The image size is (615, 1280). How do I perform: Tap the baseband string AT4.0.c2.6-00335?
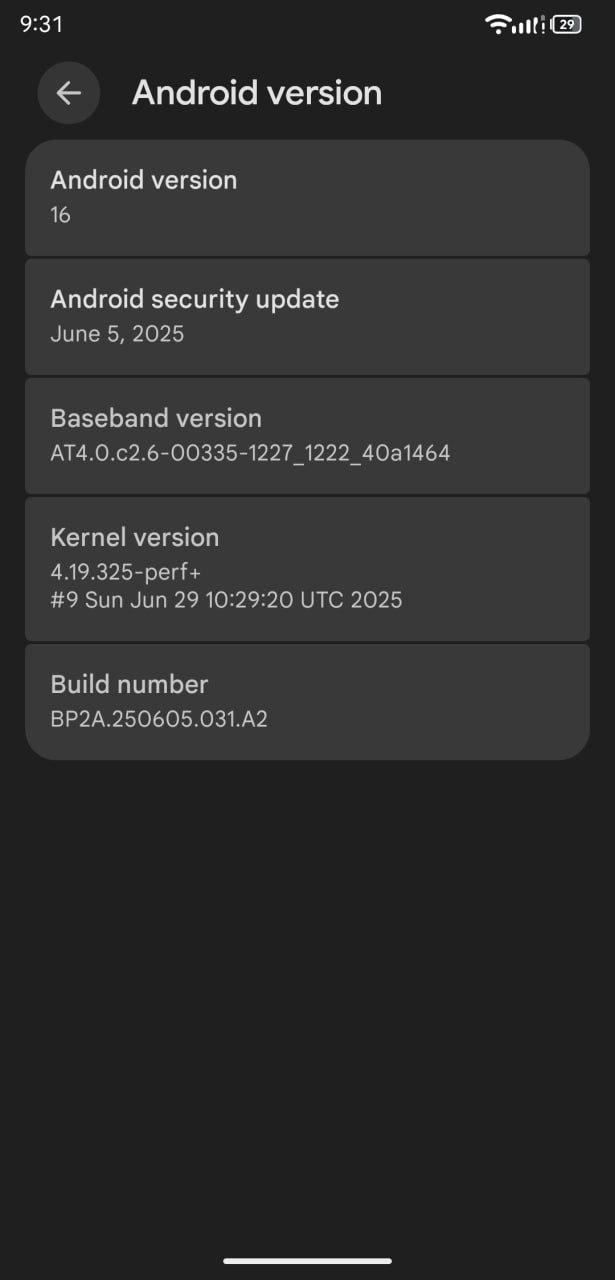coord(250,453)
